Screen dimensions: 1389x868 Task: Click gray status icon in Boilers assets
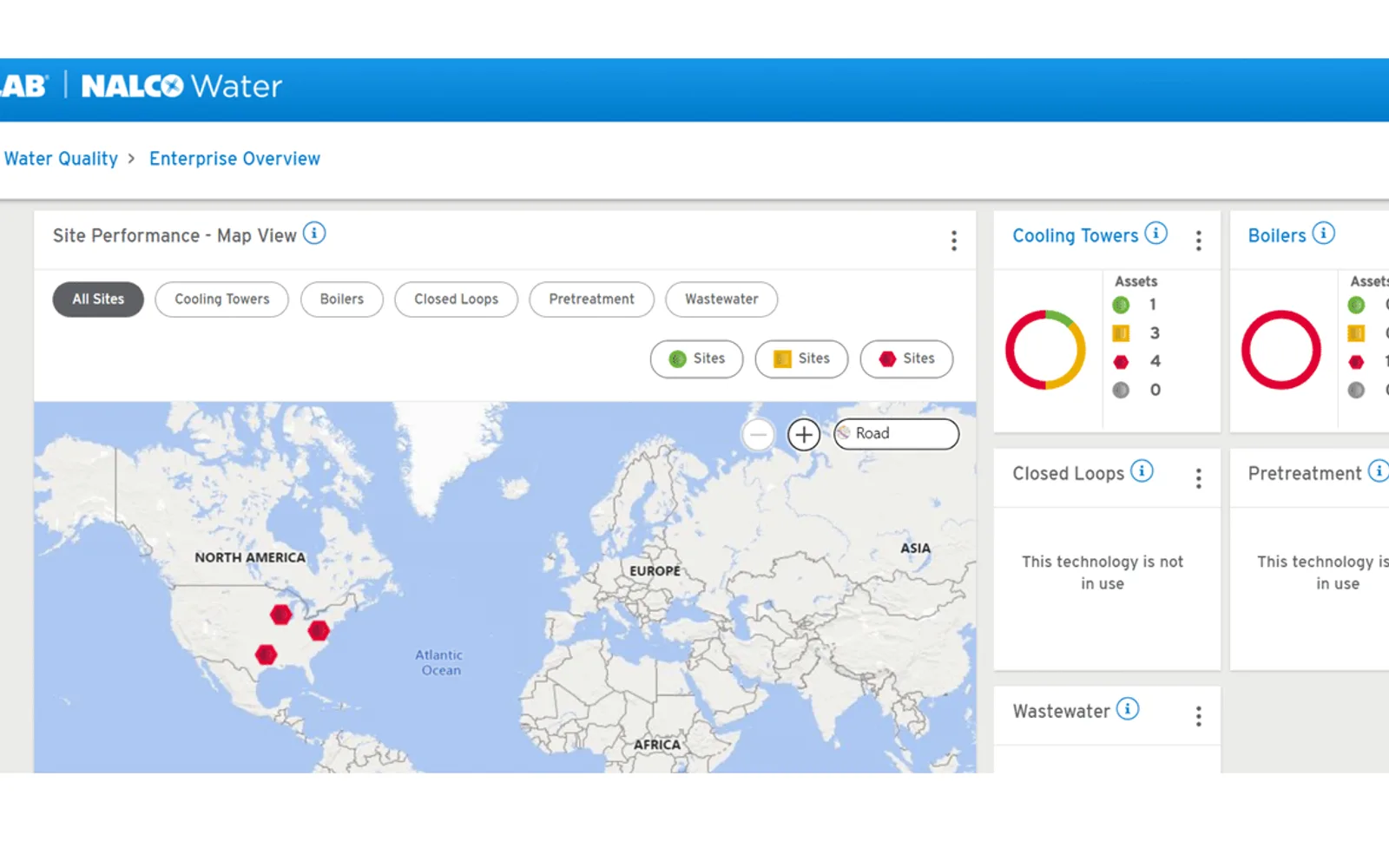pos(1356,391)
